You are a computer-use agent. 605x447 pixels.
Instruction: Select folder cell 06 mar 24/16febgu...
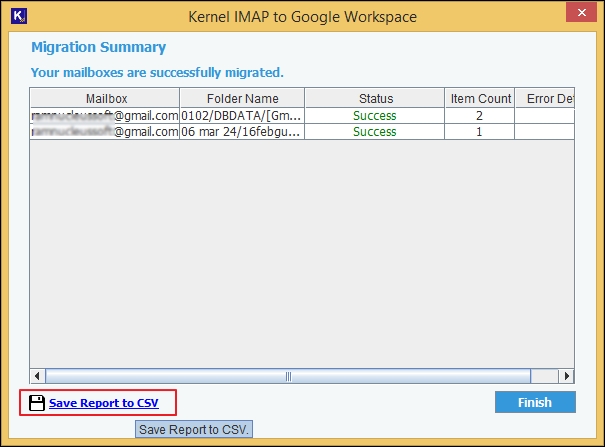coord(242,132)
